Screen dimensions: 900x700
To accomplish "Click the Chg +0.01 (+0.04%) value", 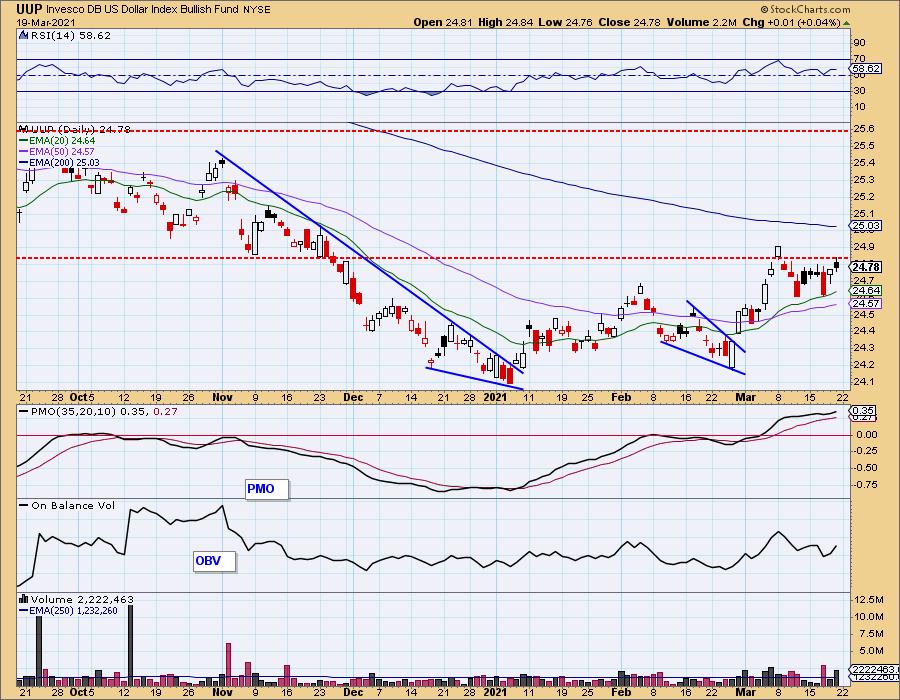I will 791,22.
